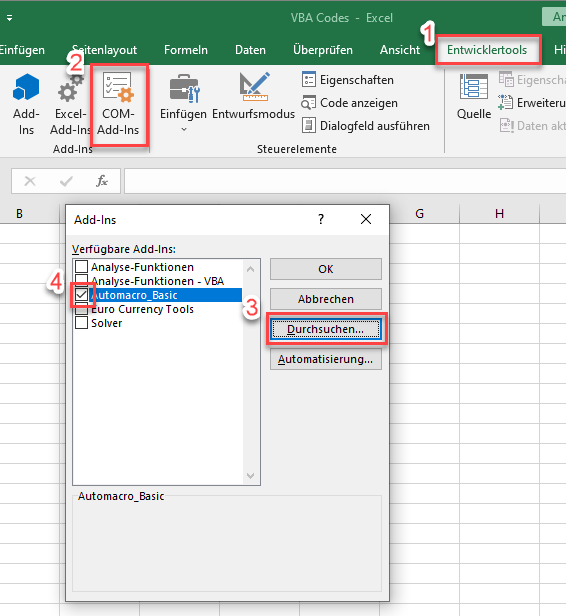This screenshot has width=566, height=616.
Task: Switch to the Ansicht tab
Action: click(x=400, y=50)
